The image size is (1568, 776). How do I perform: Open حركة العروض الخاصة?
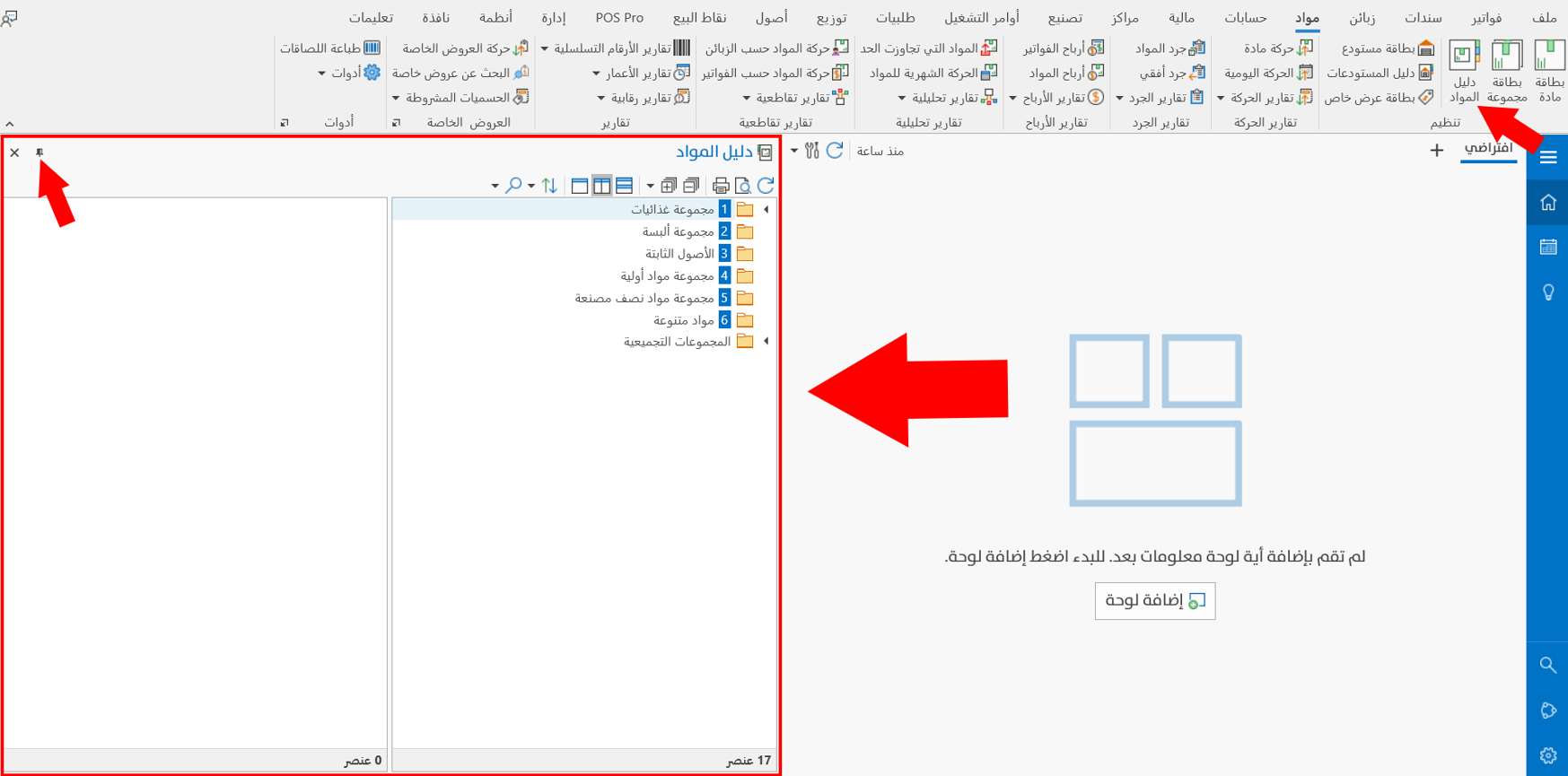(x=465, y=48)
